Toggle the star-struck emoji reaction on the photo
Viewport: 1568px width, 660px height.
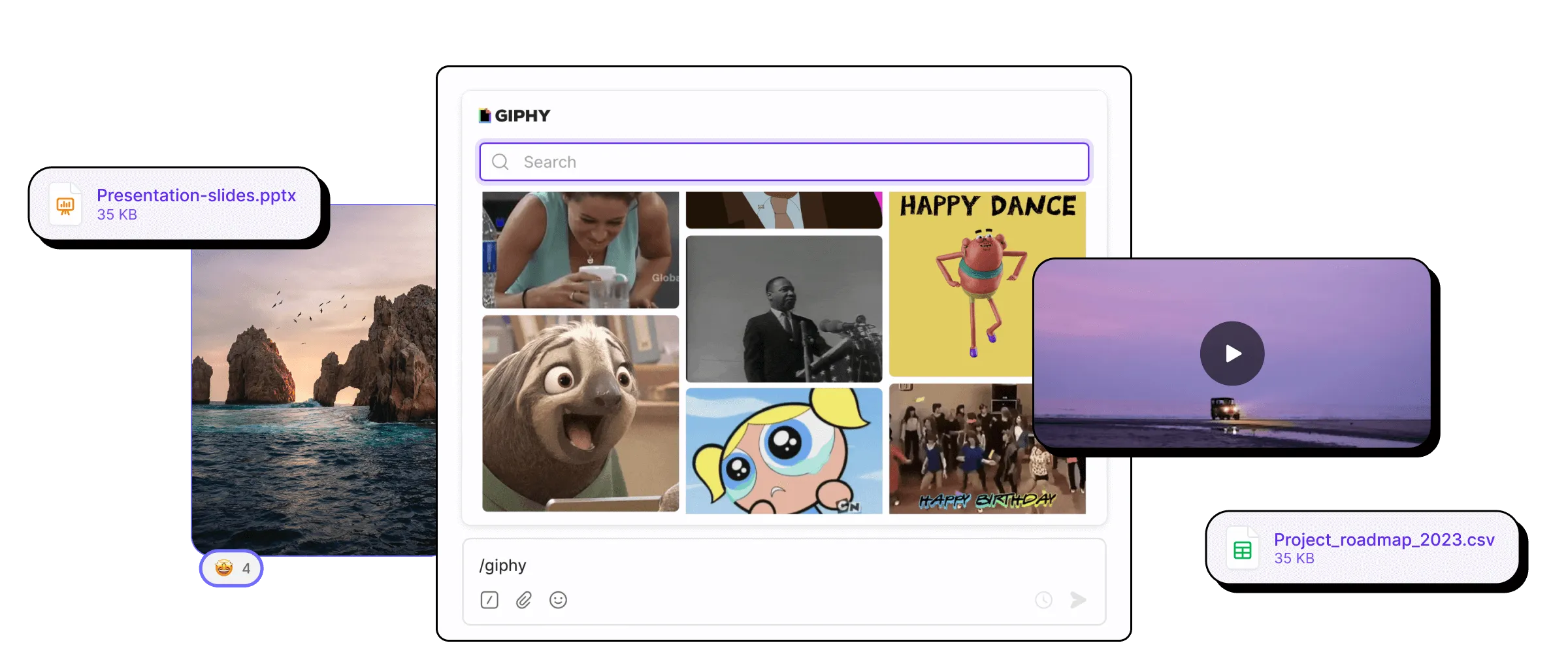pos(223,568)
